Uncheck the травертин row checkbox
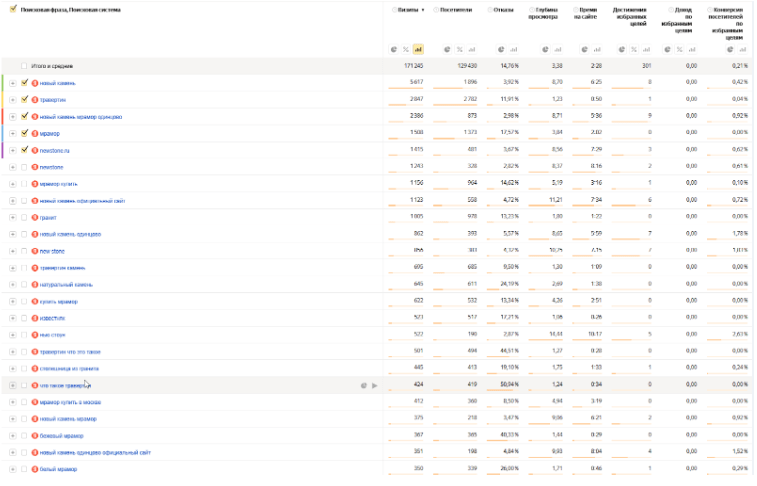The width and height of the screenshot is (757, 486). [x=24, y=99]
